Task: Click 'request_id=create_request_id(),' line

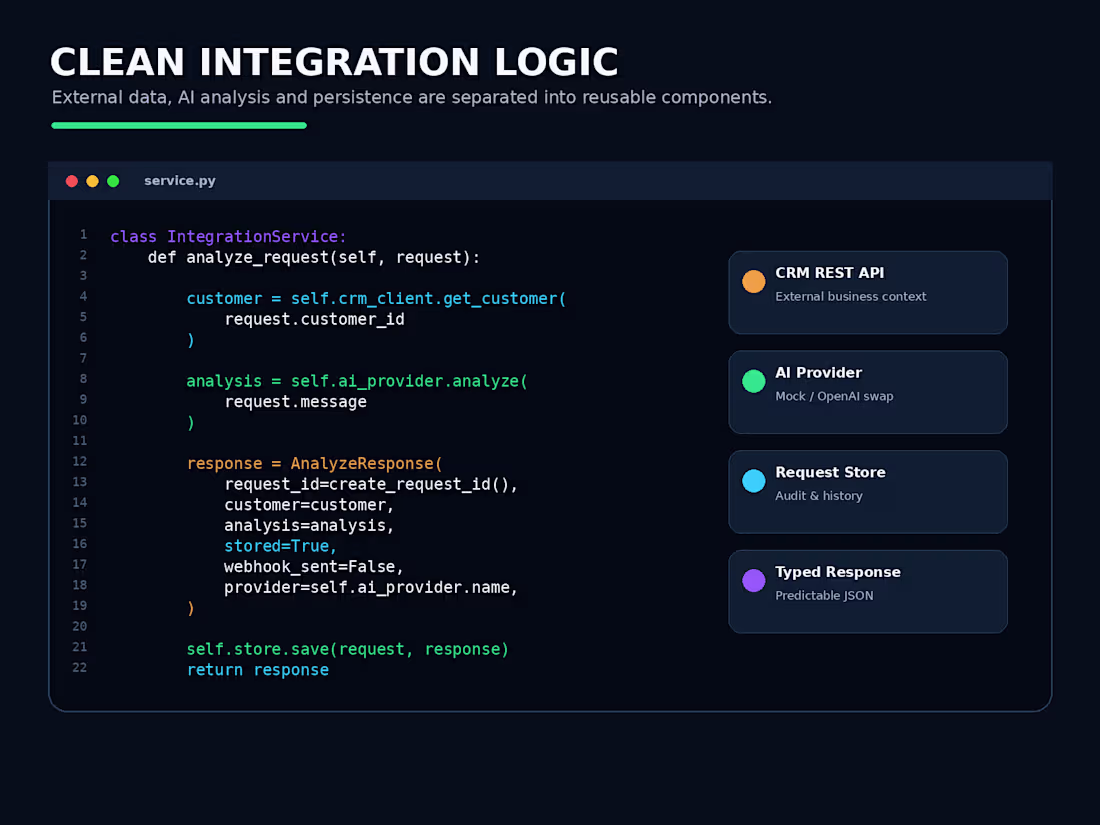Action: (371, 484)
